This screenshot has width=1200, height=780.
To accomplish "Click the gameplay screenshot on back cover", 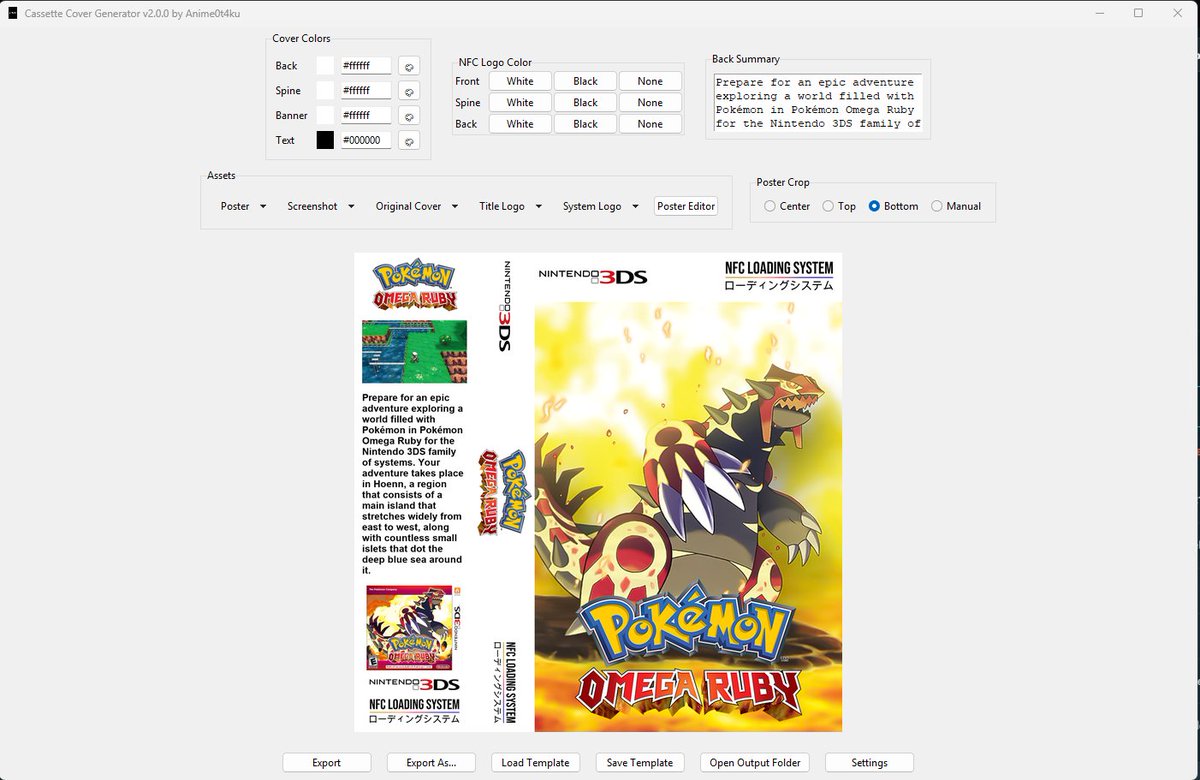I will click(x=414, y=351).
